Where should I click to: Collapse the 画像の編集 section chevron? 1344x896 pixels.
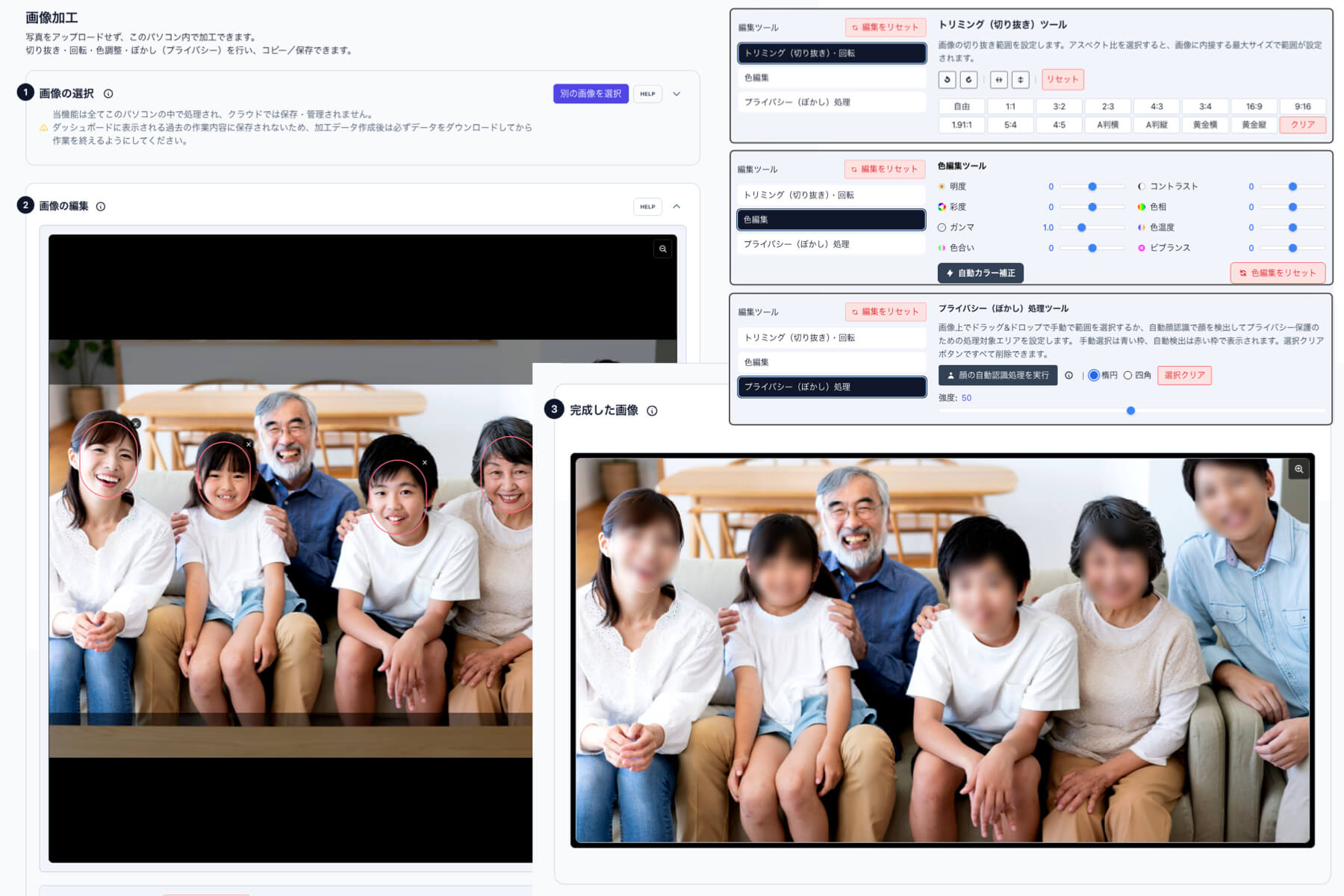[x=676, y=206]
